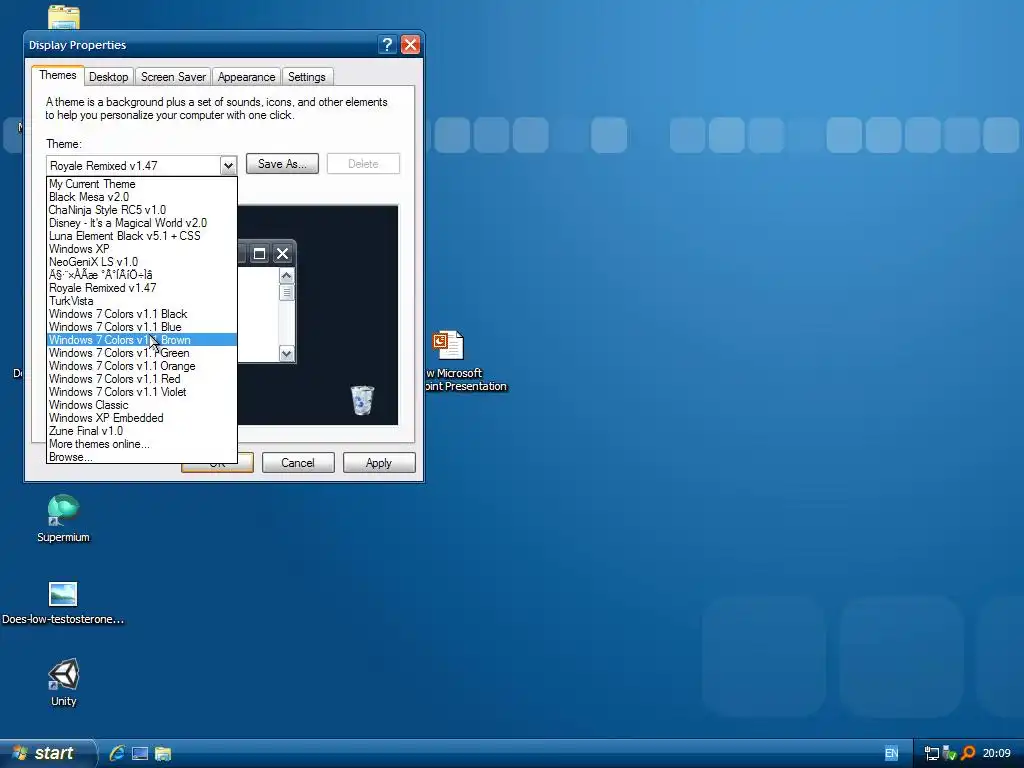Select the Windows XP theme entry
Viewport: 1024px width, 768px height.
click(142, 249)
